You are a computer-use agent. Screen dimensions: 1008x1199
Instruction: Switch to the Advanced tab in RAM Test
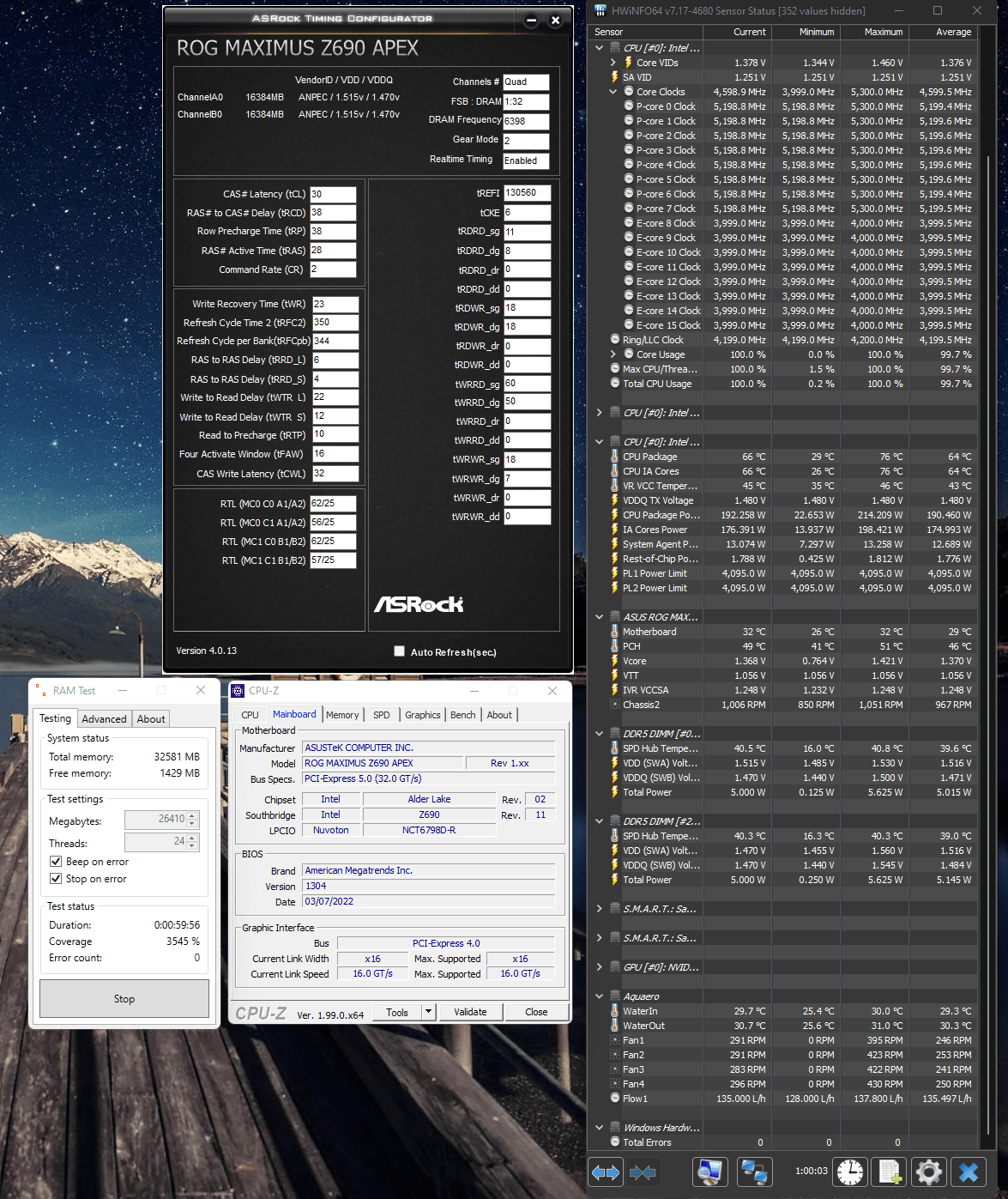pyautogui.click(x=104, y=719)
